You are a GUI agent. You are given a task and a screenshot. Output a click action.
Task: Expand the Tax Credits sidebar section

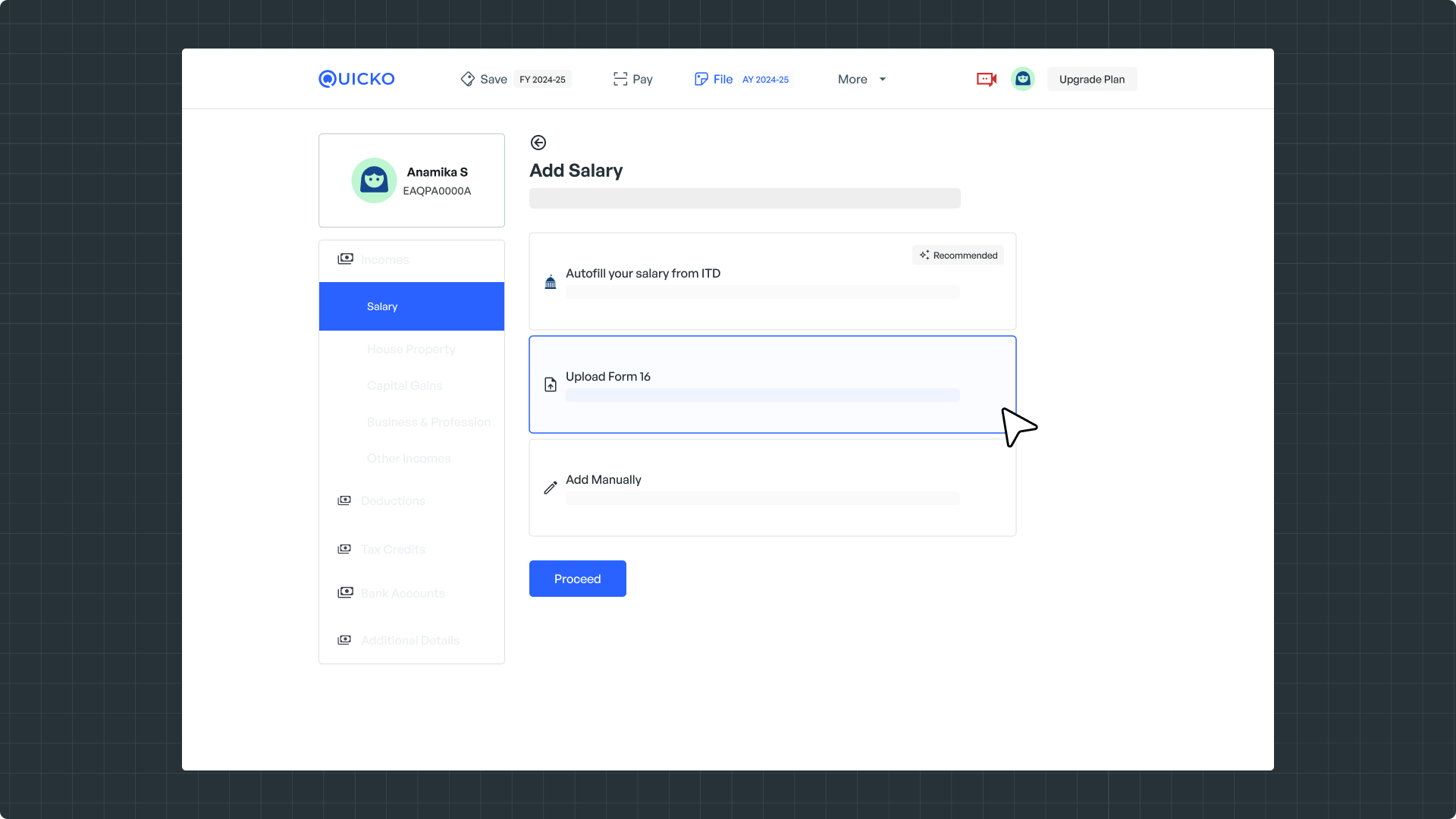point(393,549)
